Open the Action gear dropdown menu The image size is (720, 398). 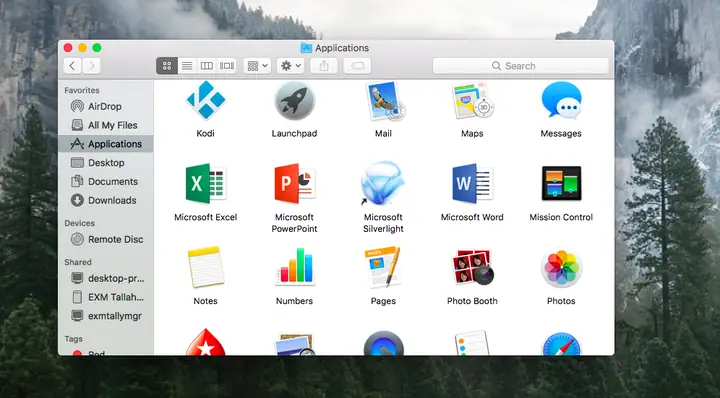pyautogui.click(x=290, y=66)
